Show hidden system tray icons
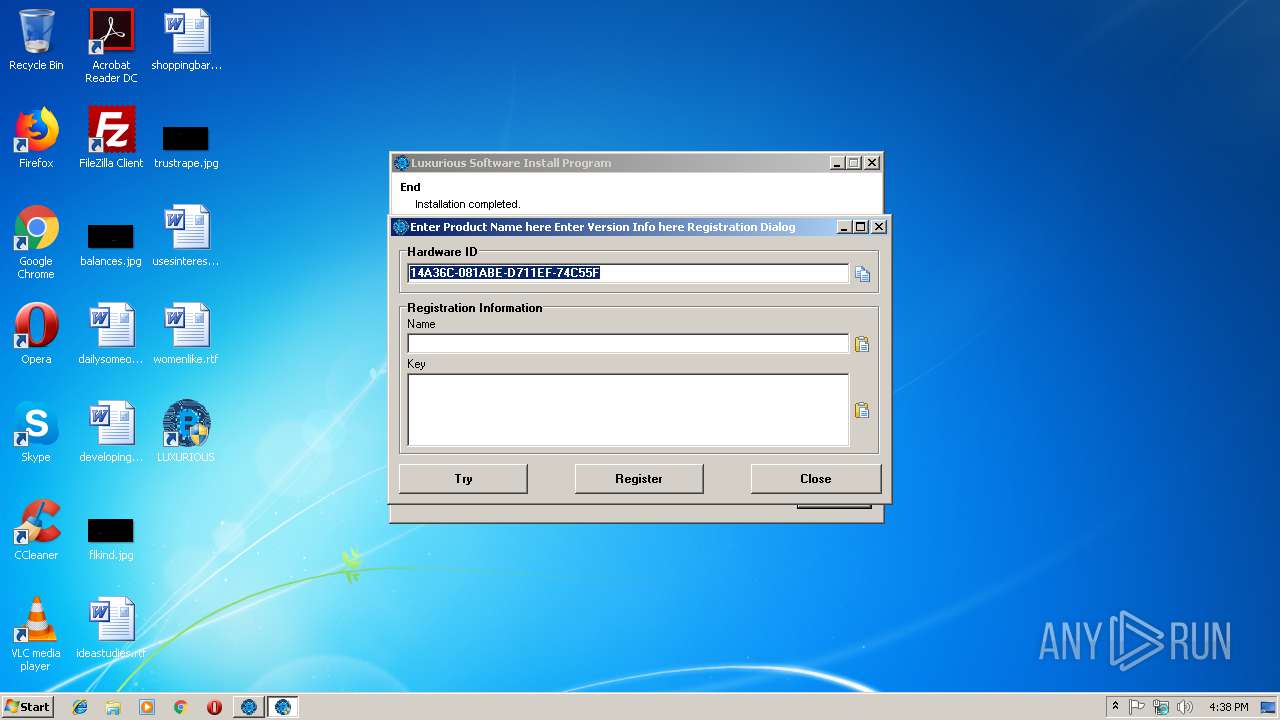The height and width of the screenshot is (720, 1280). [1115, 707]
